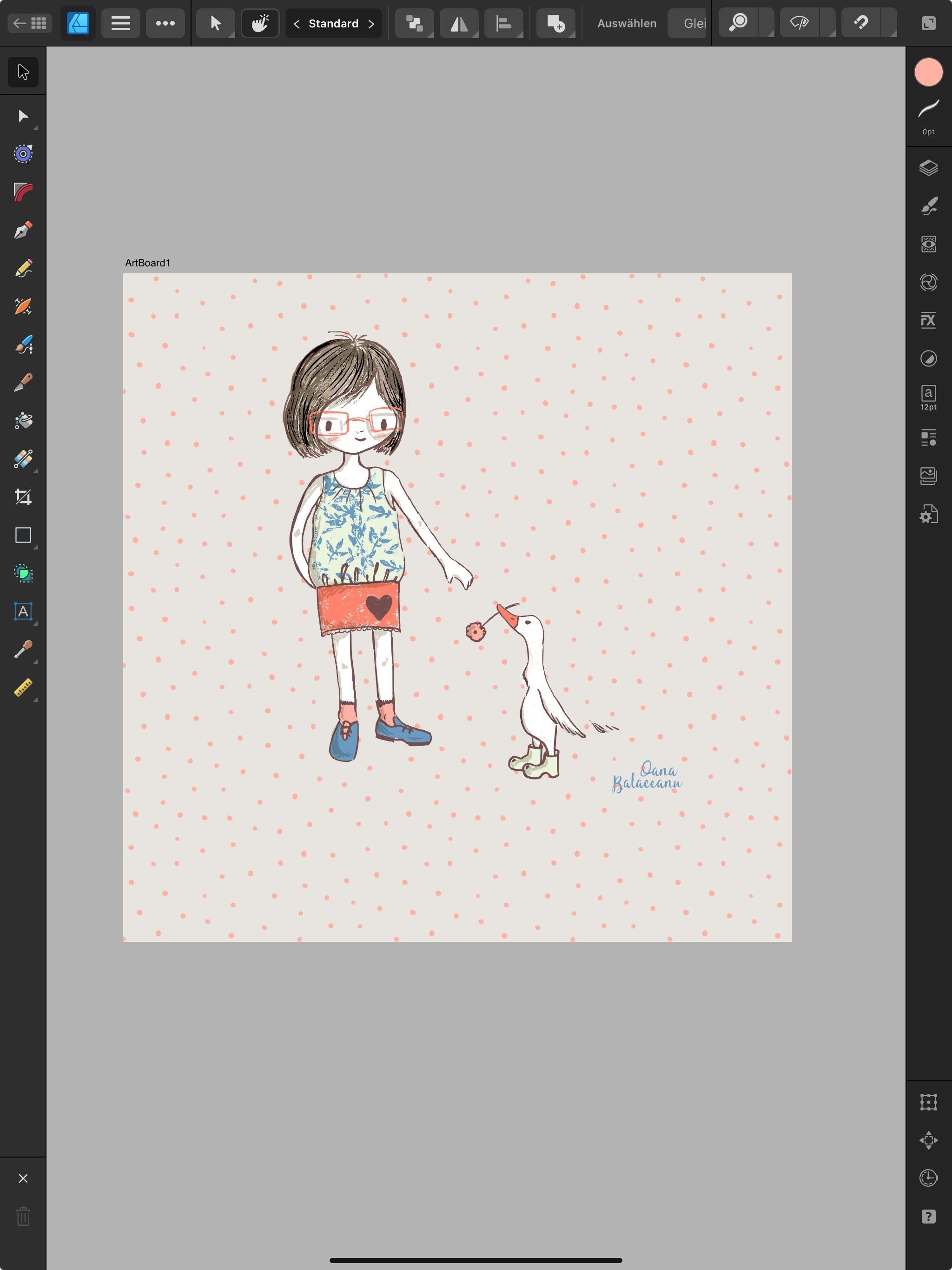
Task: Select the Pen tool
Action: 23,230
